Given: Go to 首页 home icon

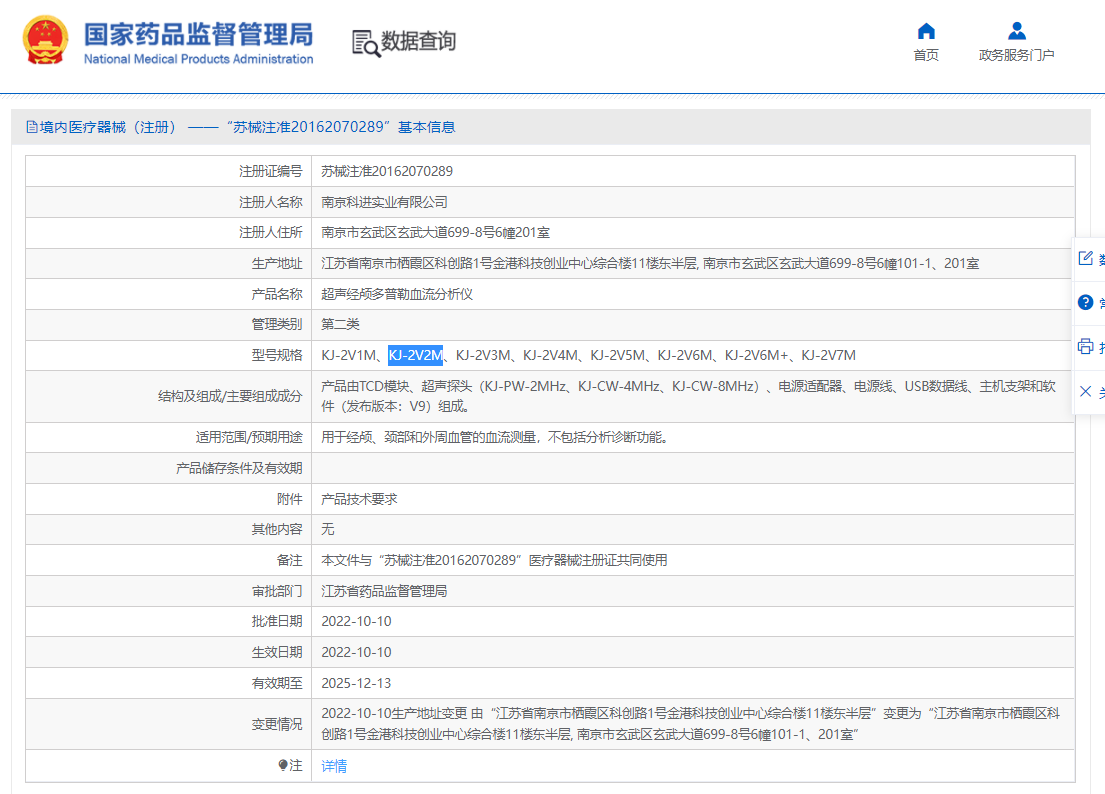Looking at the screenshot, I should (x=926, y=31).
